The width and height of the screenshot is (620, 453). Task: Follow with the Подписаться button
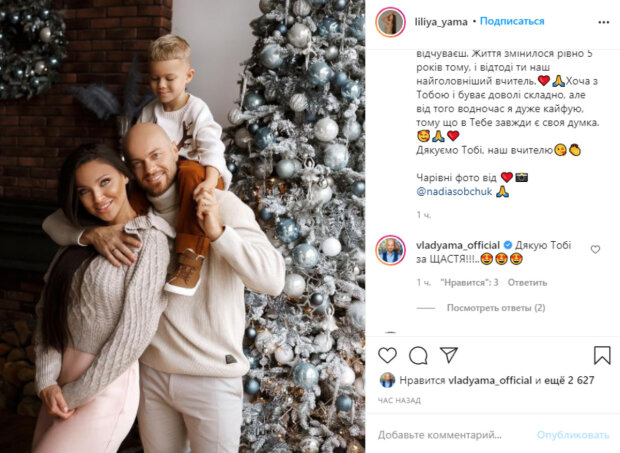512,21
